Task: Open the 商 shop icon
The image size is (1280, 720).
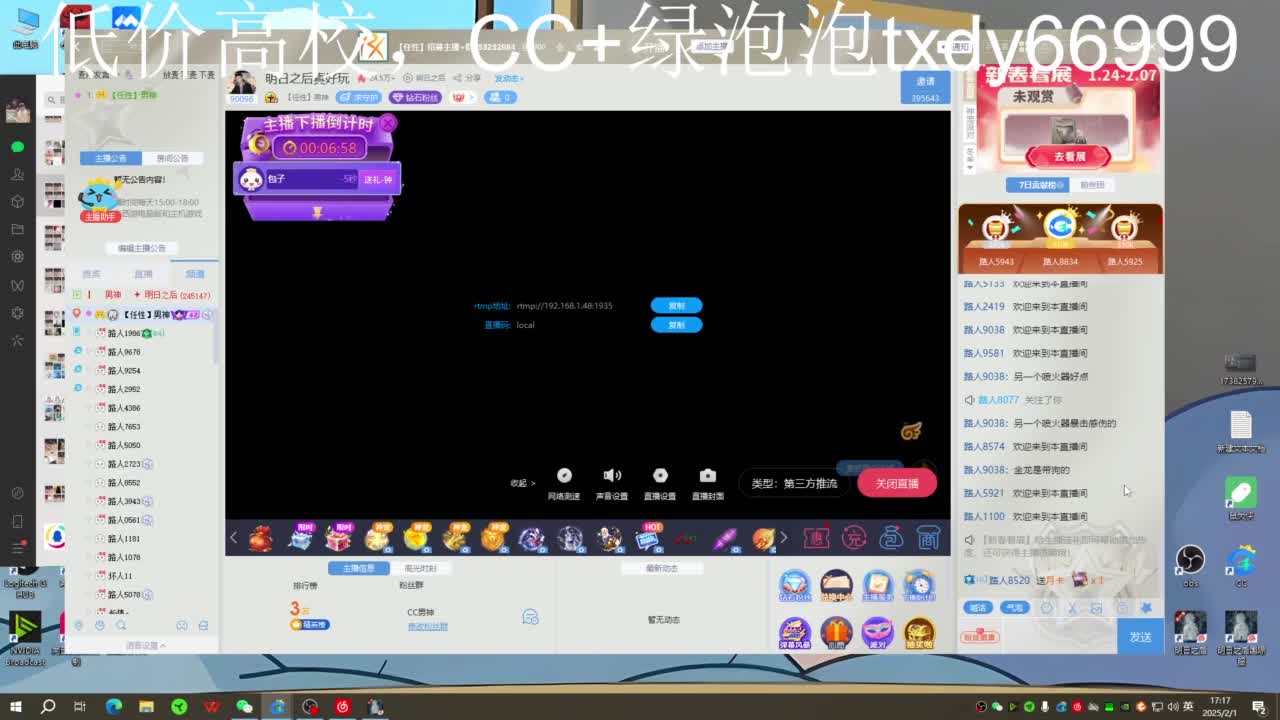Action: [928, 538]
